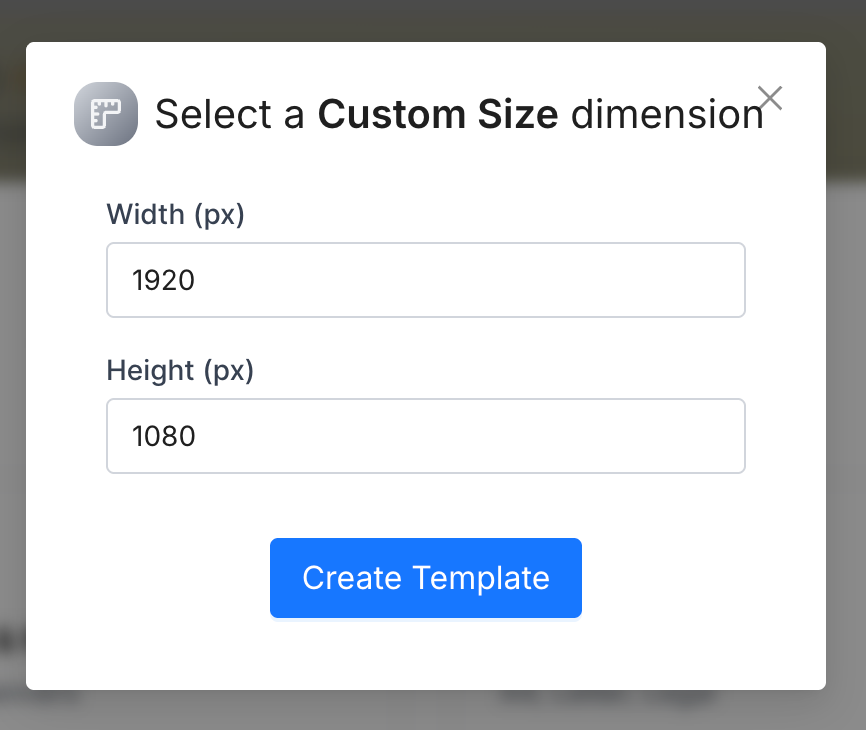Select the close cross in the corner

[770, 98]
